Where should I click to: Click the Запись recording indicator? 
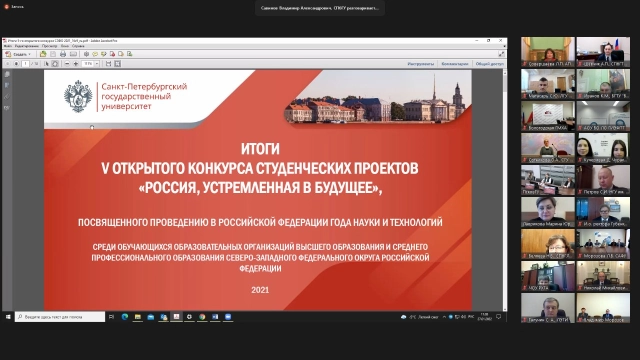[x=13, y=7]
